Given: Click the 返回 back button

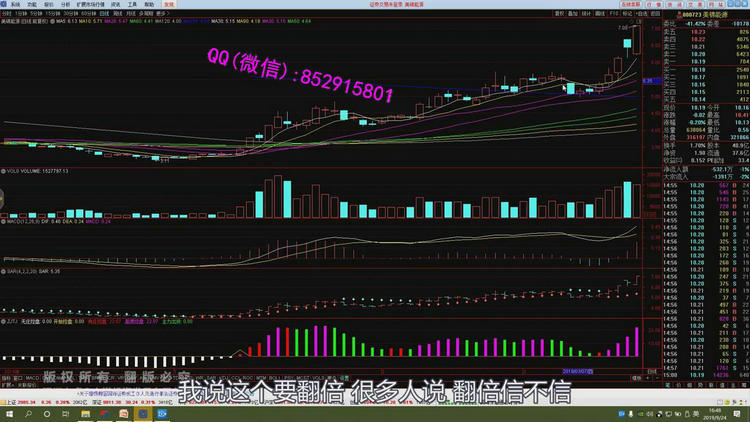Looking at the screenshot, I should click(657, 12).
